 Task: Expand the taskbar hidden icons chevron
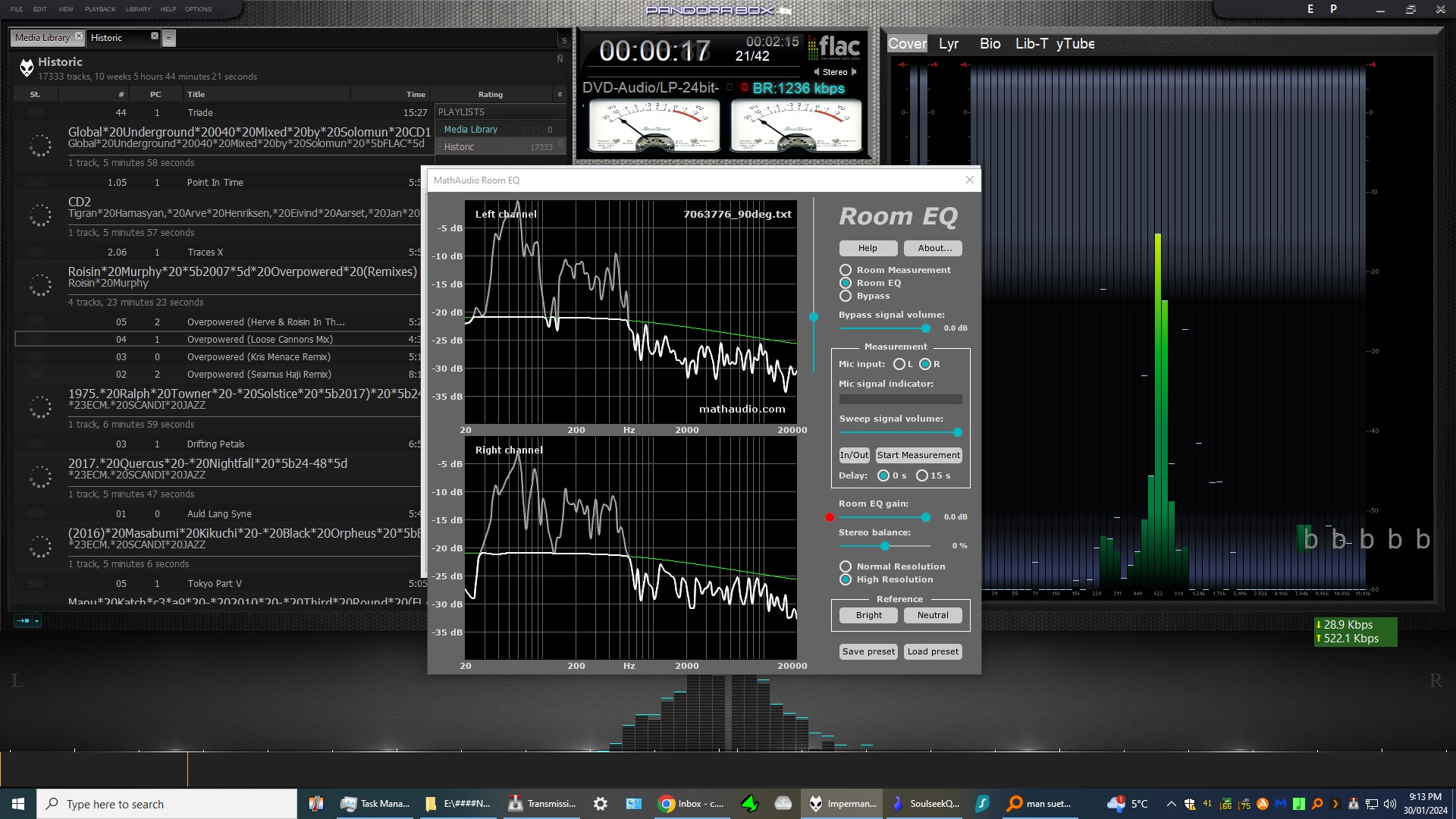(1171, 804)
